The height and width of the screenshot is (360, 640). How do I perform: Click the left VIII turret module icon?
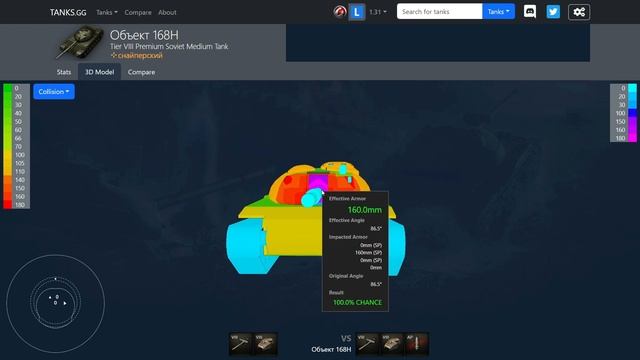click(x=266, y=344)
